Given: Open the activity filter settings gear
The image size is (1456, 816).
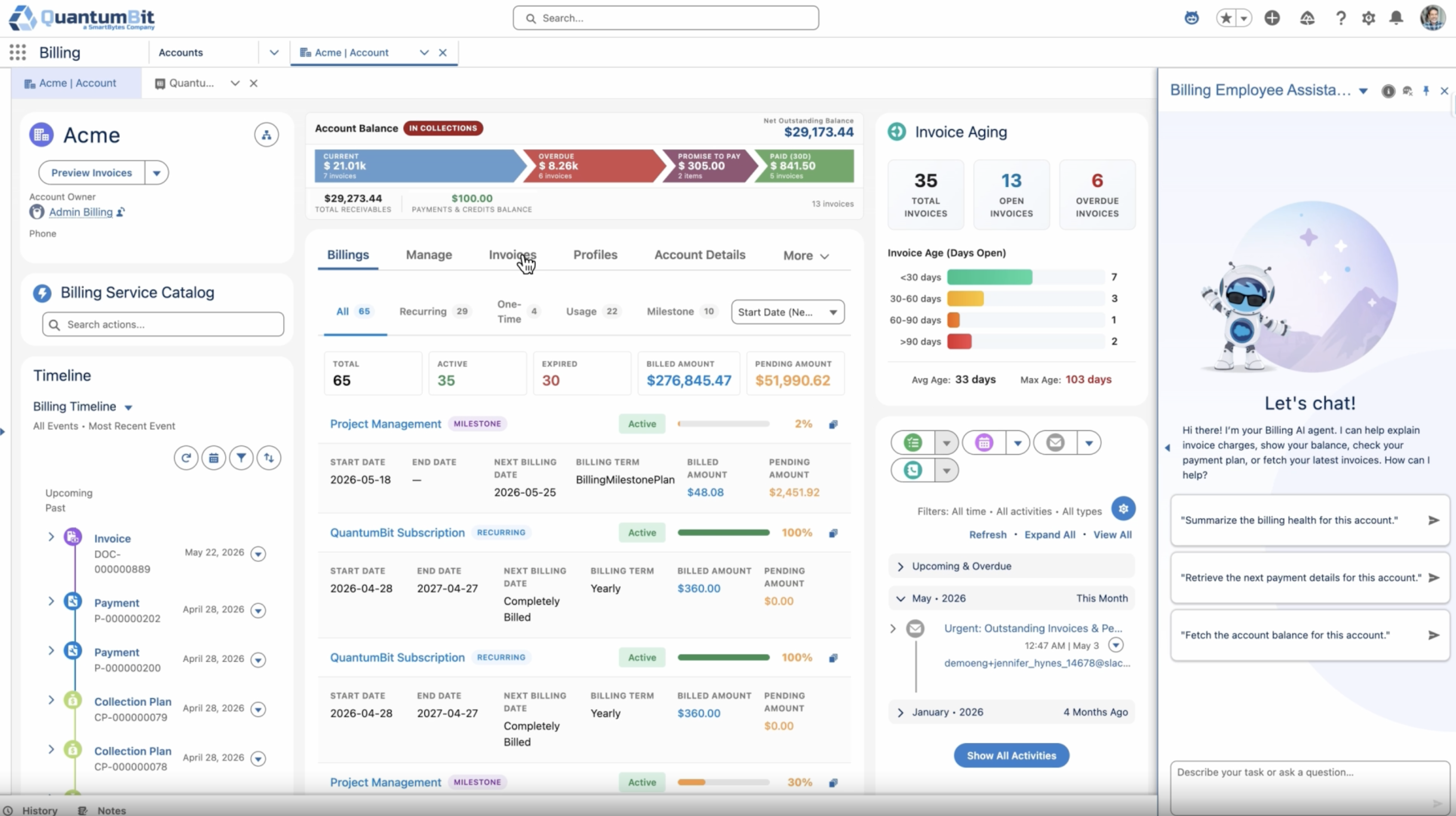Looking at the screenshot, I should click(x=1123, y=509).
